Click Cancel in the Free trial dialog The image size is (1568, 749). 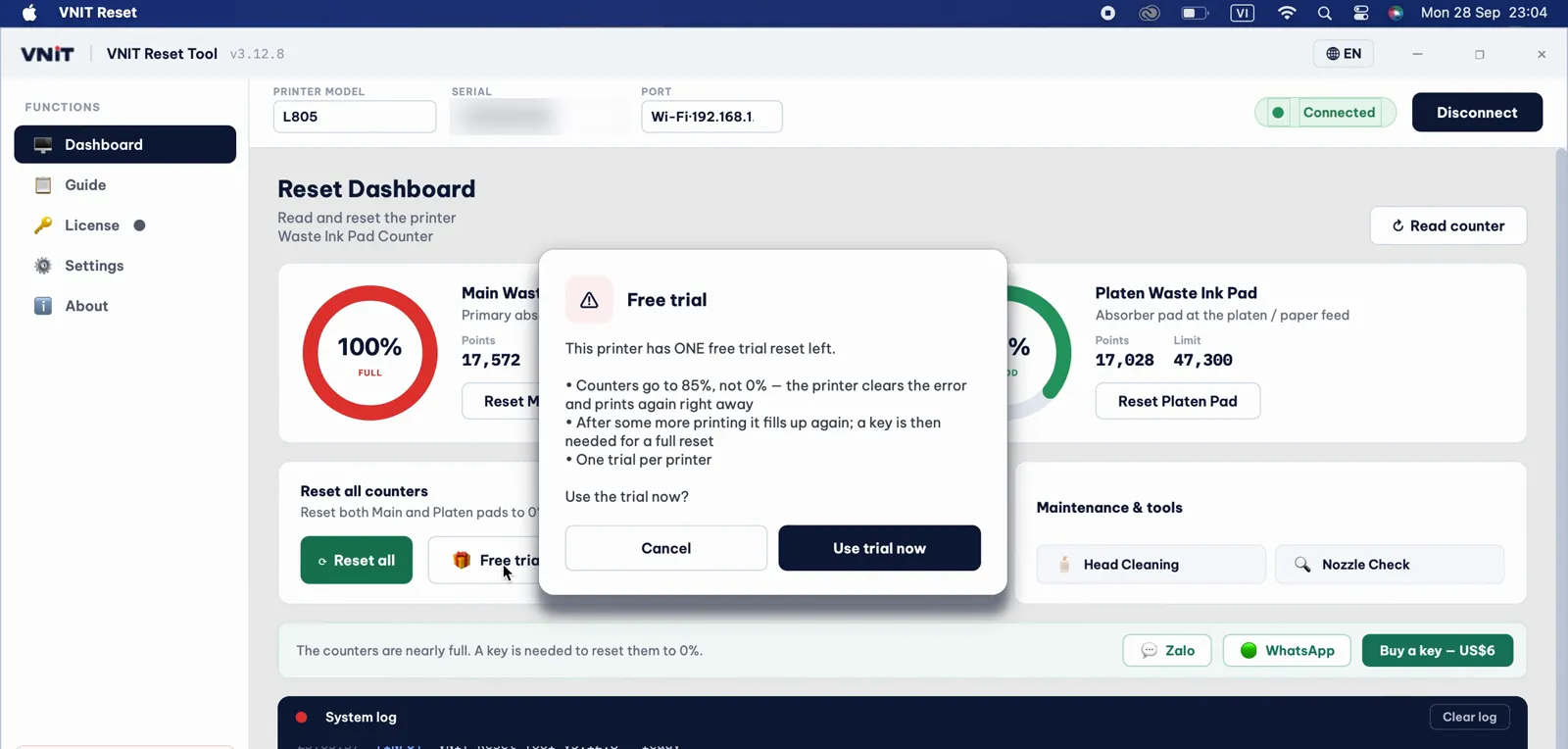click(666, 548)
